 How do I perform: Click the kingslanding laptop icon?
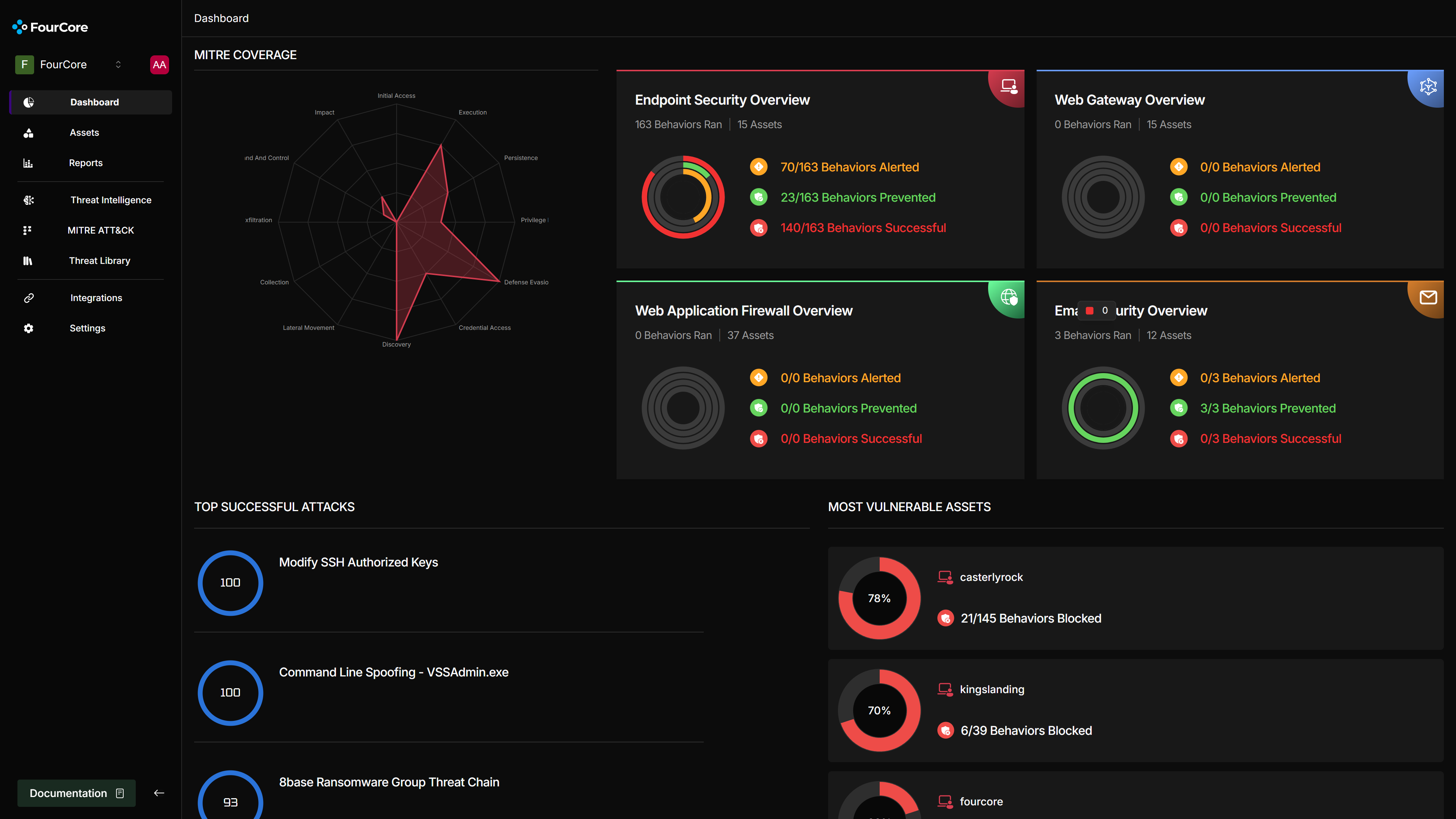point(945,690)
